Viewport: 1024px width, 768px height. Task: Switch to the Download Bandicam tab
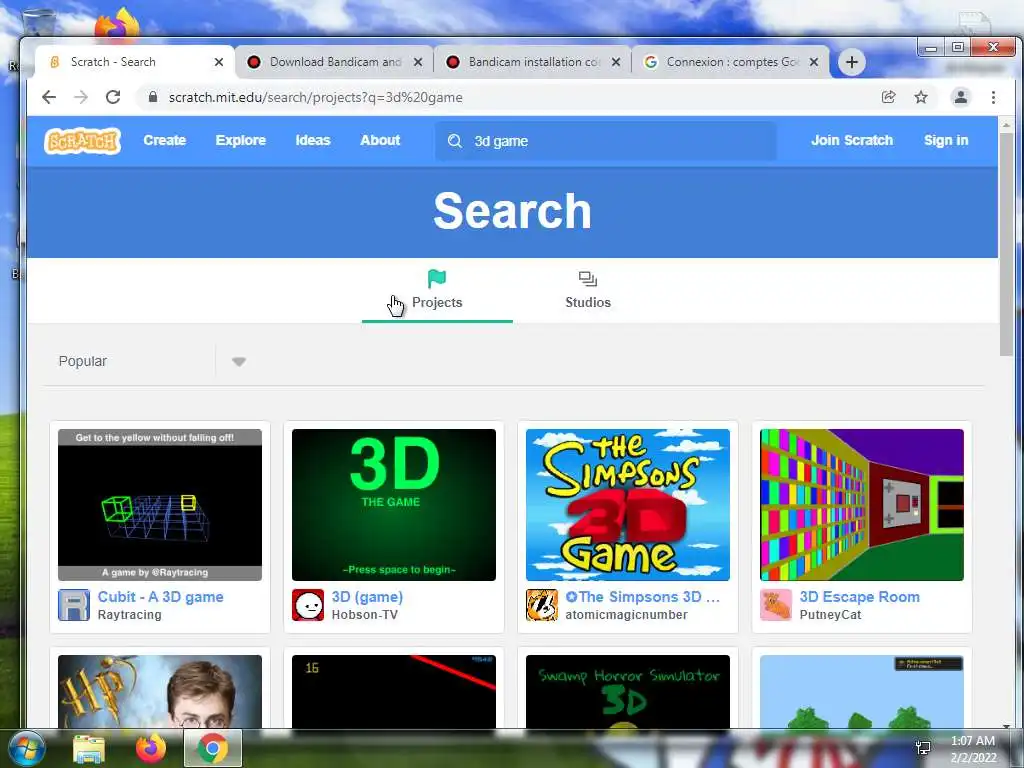coord(333,62)
